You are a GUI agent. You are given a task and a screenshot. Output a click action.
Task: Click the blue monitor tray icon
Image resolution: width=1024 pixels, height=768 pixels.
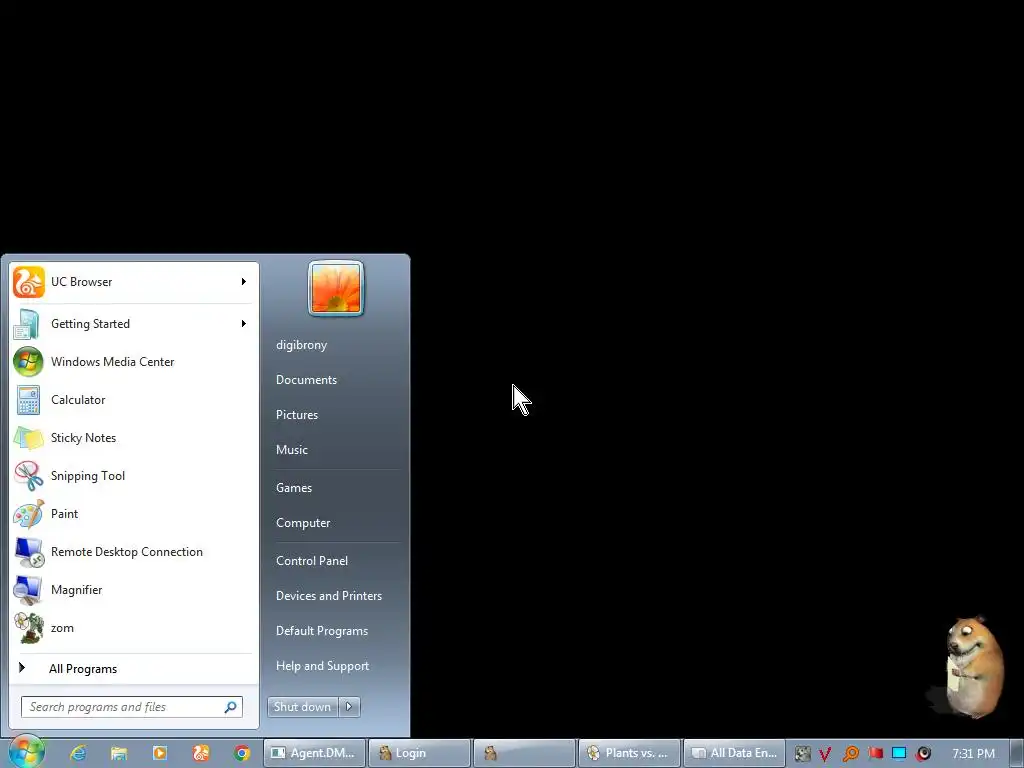click(899, 753)
